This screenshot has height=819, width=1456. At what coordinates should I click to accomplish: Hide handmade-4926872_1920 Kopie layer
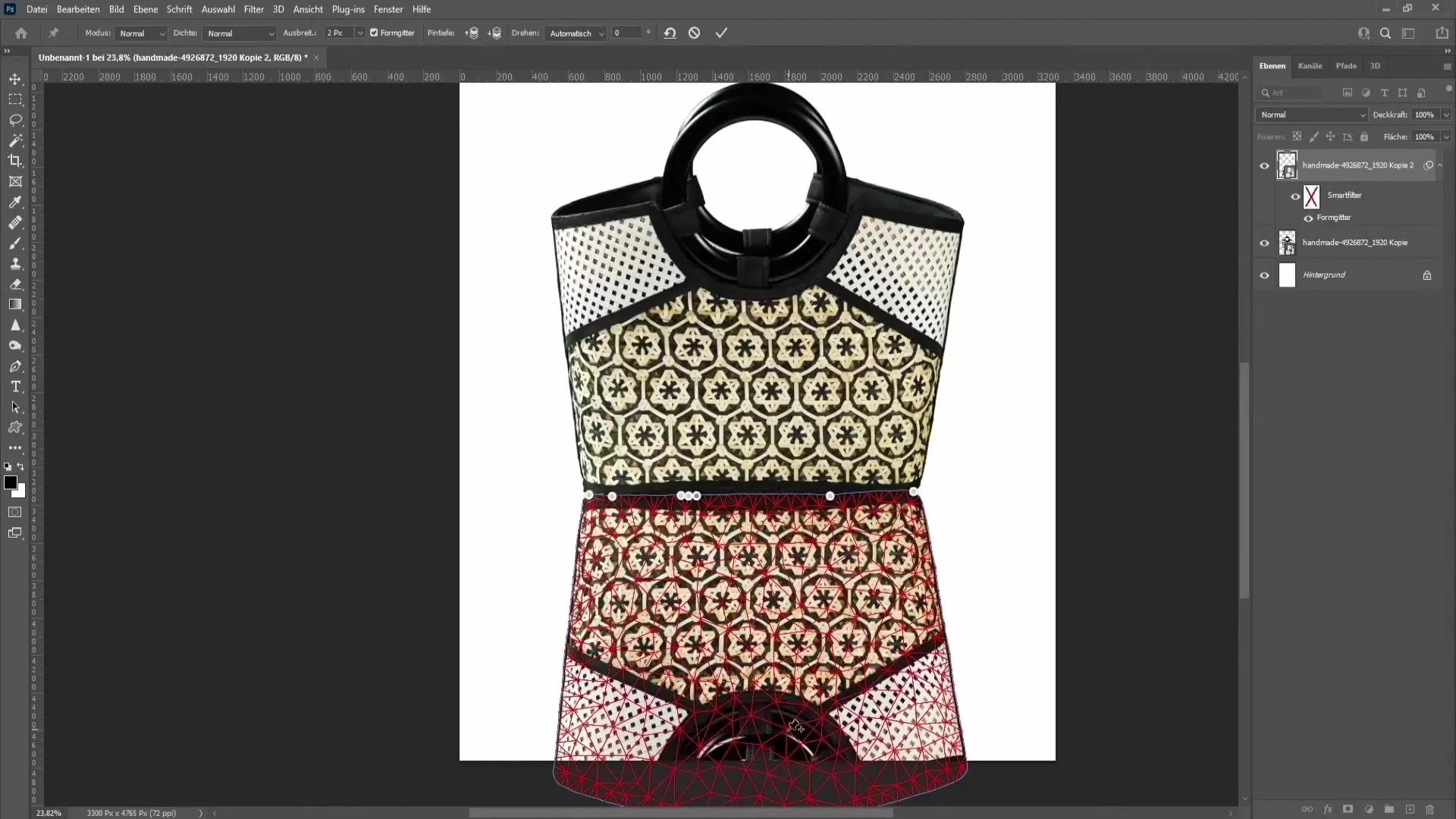[1265, 243]
